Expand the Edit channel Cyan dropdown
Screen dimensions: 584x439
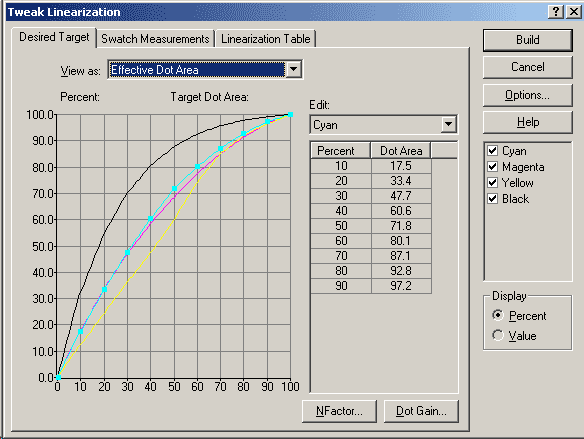[x=448, y=124]
